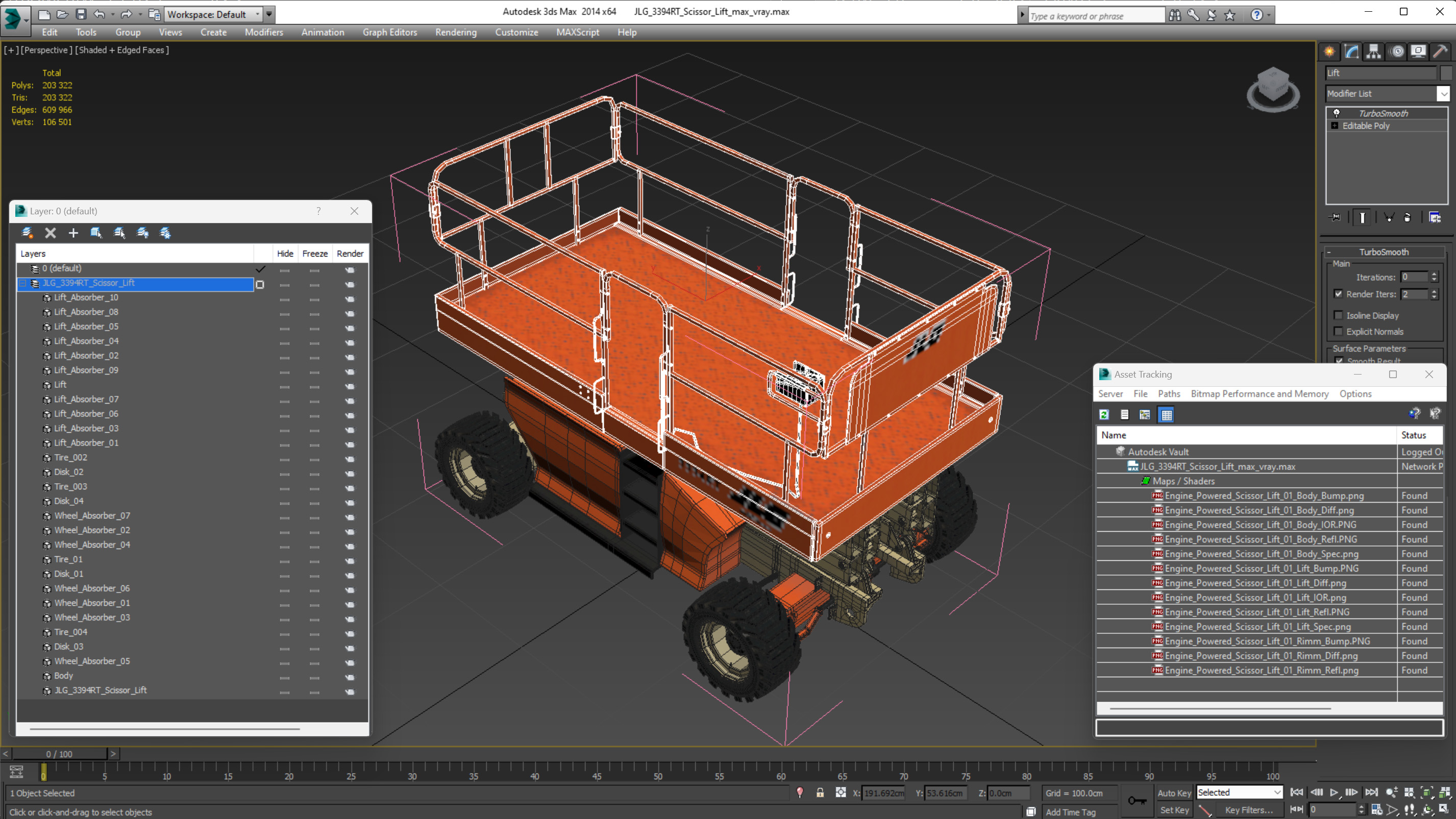Open Bitmap Performance and Memory menu
Image resolution: width=1456 pixels, height=819 pixels.
pyautogui.click(x=1260, y=394)
